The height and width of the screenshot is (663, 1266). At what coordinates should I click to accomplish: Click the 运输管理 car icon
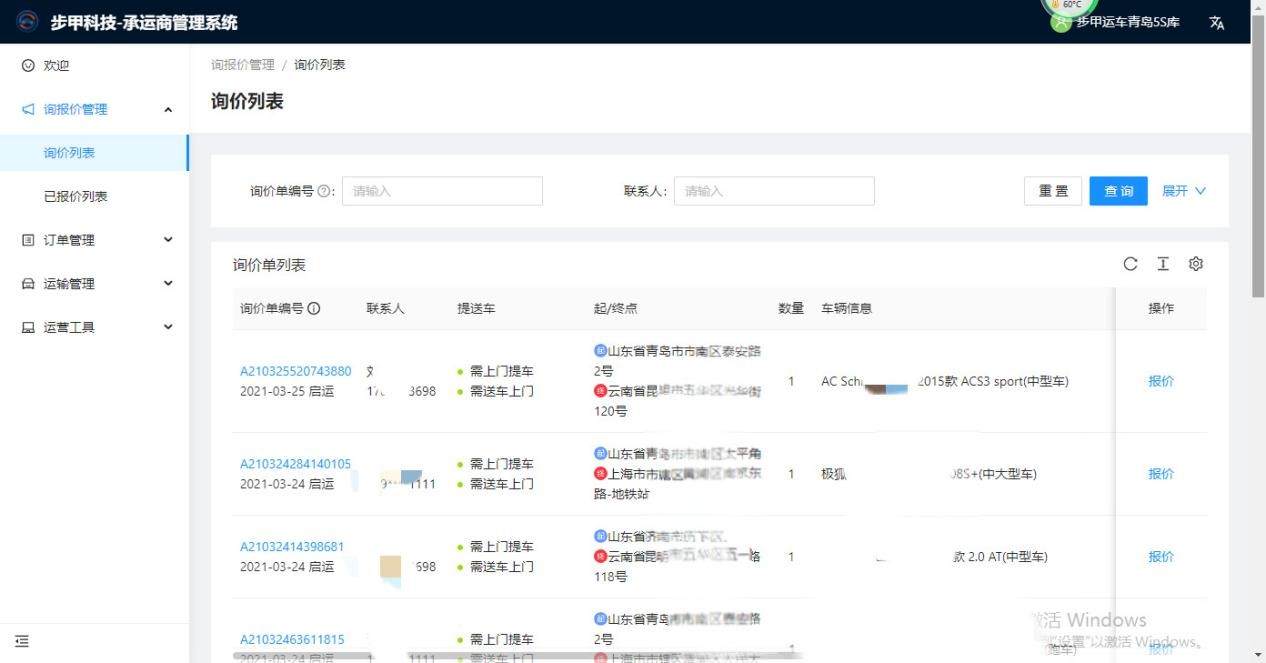click(28, 284)
